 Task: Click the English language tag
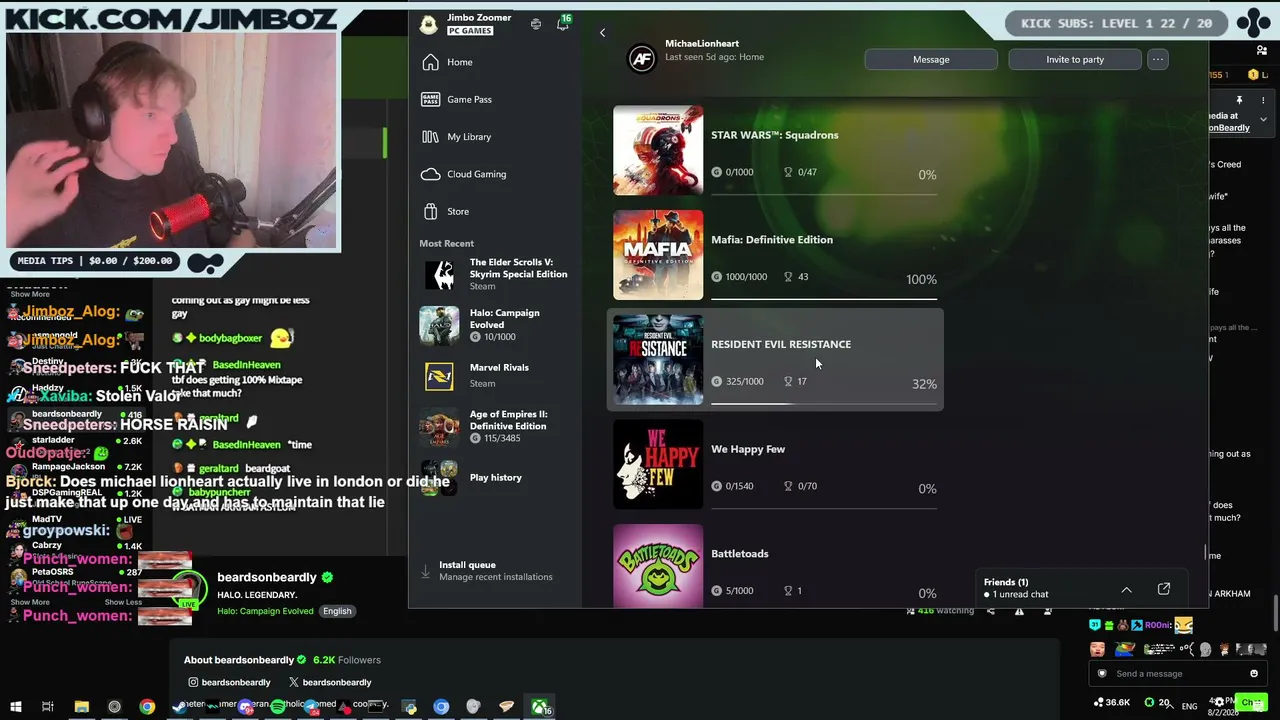(x=337, y=611)
